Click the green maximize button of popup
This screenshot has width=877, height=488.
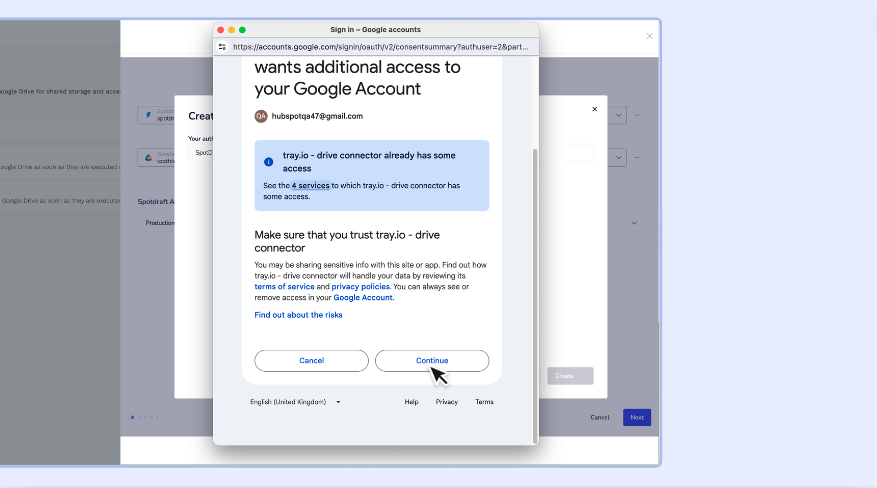click(242, 30)
